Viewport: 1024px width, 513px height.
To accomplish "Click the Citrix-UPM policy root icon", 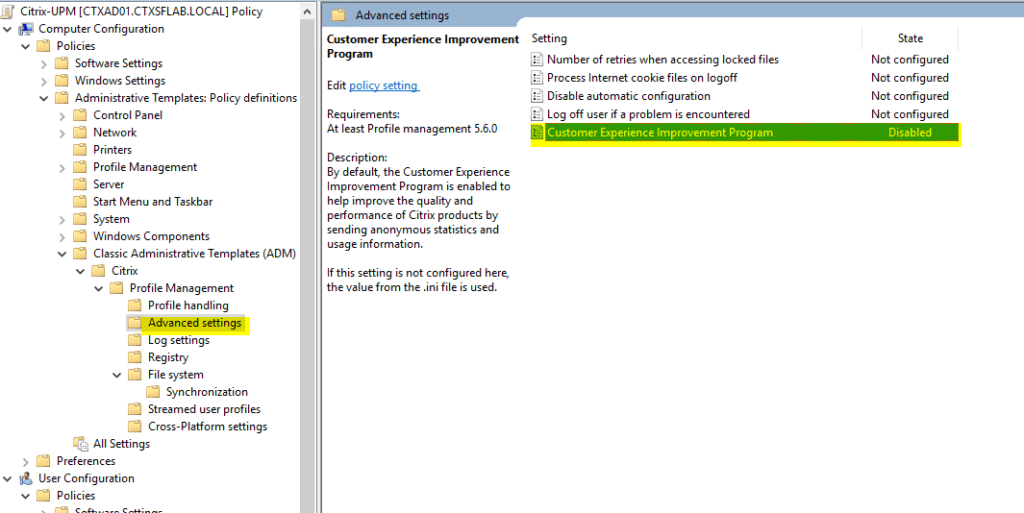I will point(9,11).
